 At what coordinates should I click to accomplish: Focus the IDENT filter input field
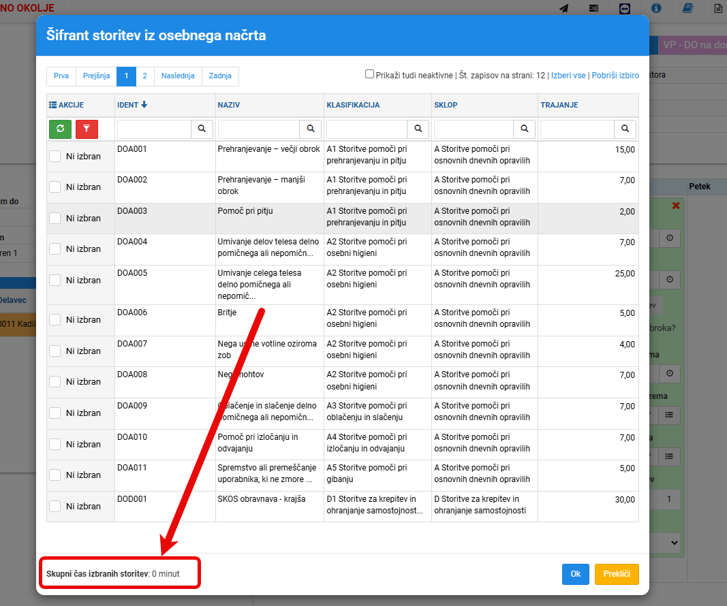point(154,129)
